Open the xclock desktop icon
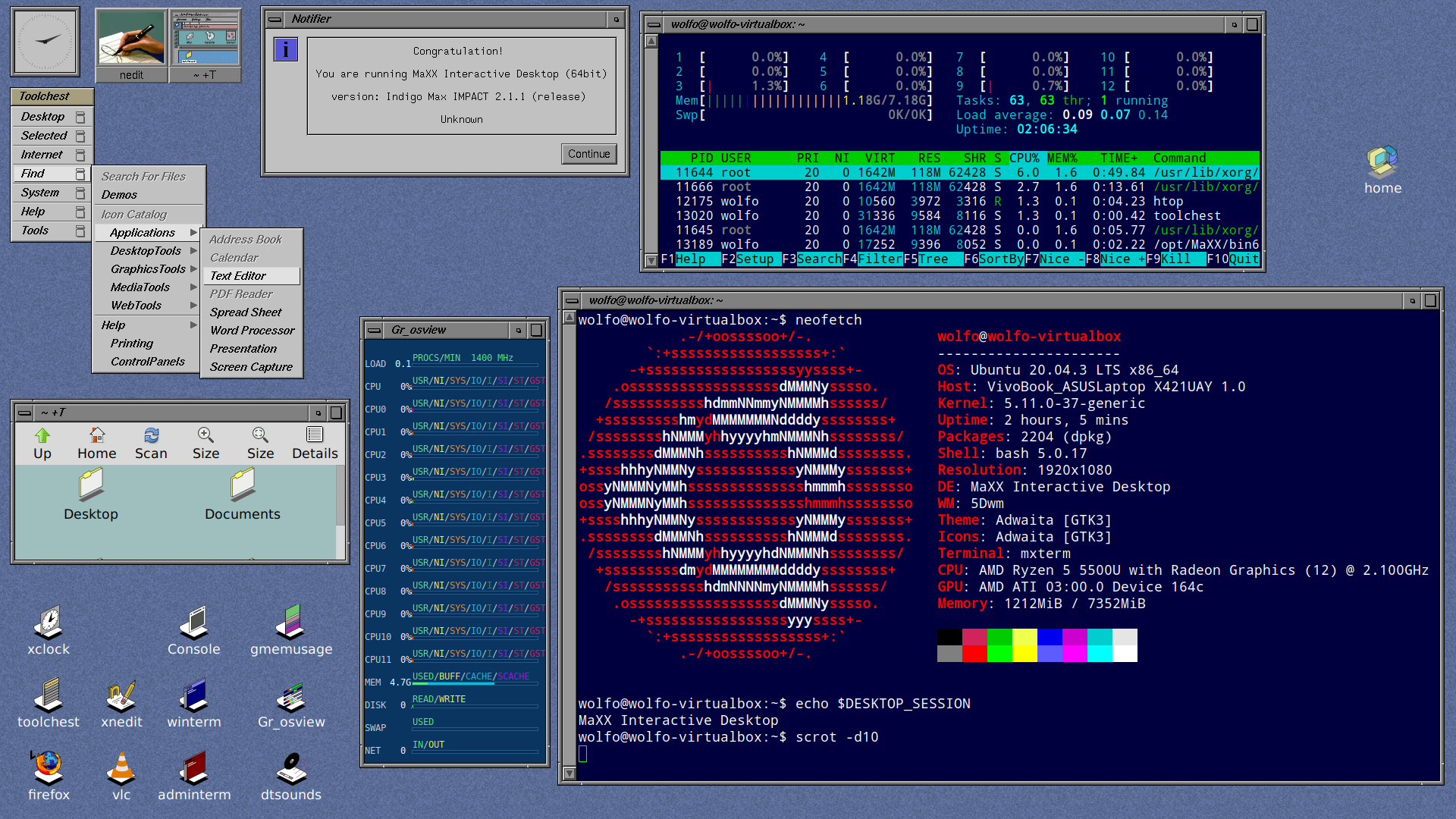 (49, 623)
